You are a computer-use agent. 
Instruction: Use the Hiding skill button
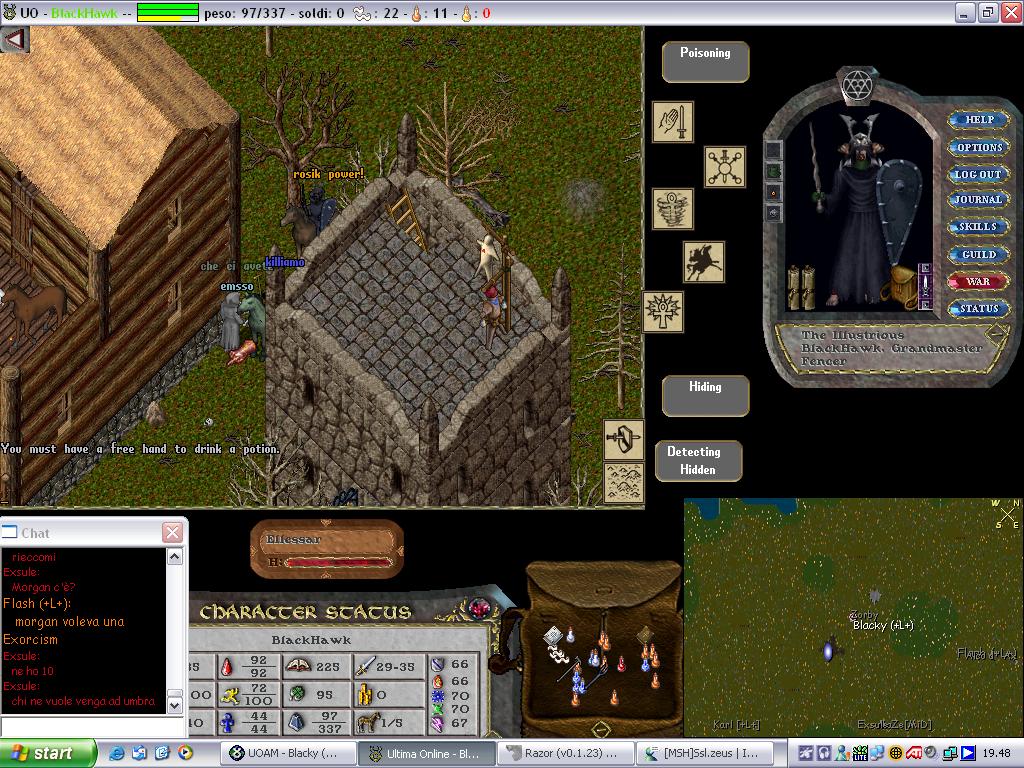(x=705, y=396)
